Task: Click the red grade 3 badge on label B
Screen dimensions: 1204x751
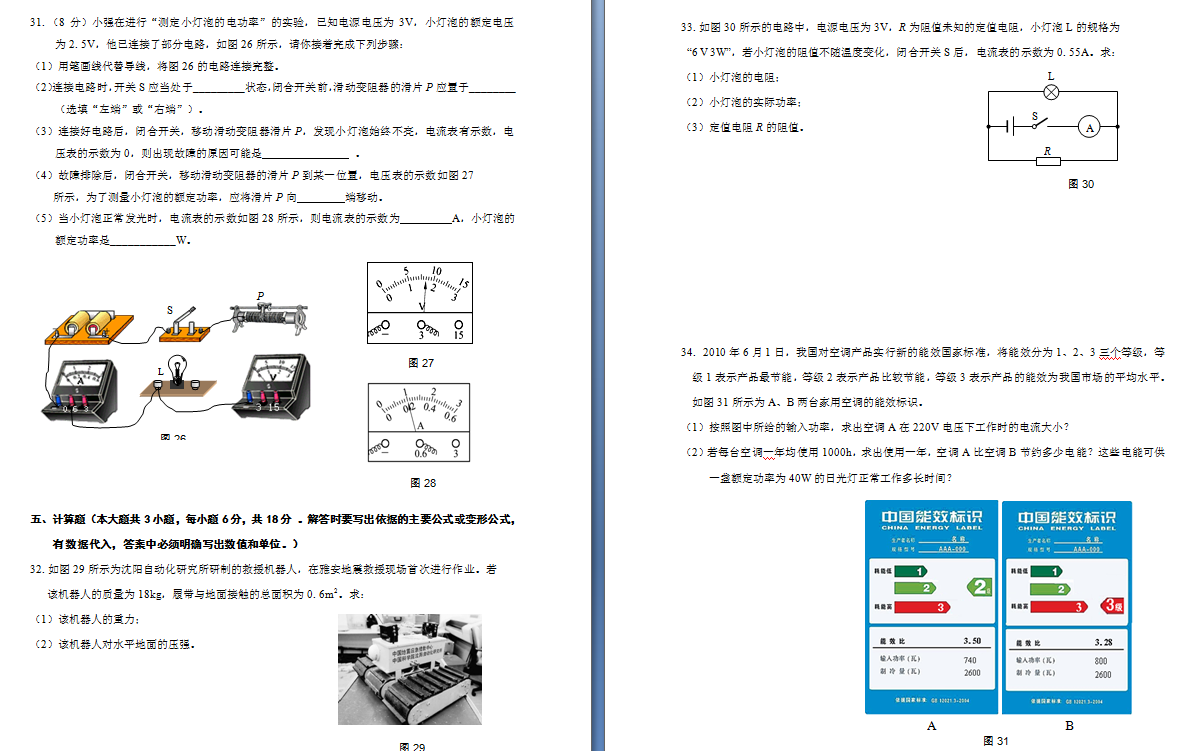Action: [x=1112, y=605]
